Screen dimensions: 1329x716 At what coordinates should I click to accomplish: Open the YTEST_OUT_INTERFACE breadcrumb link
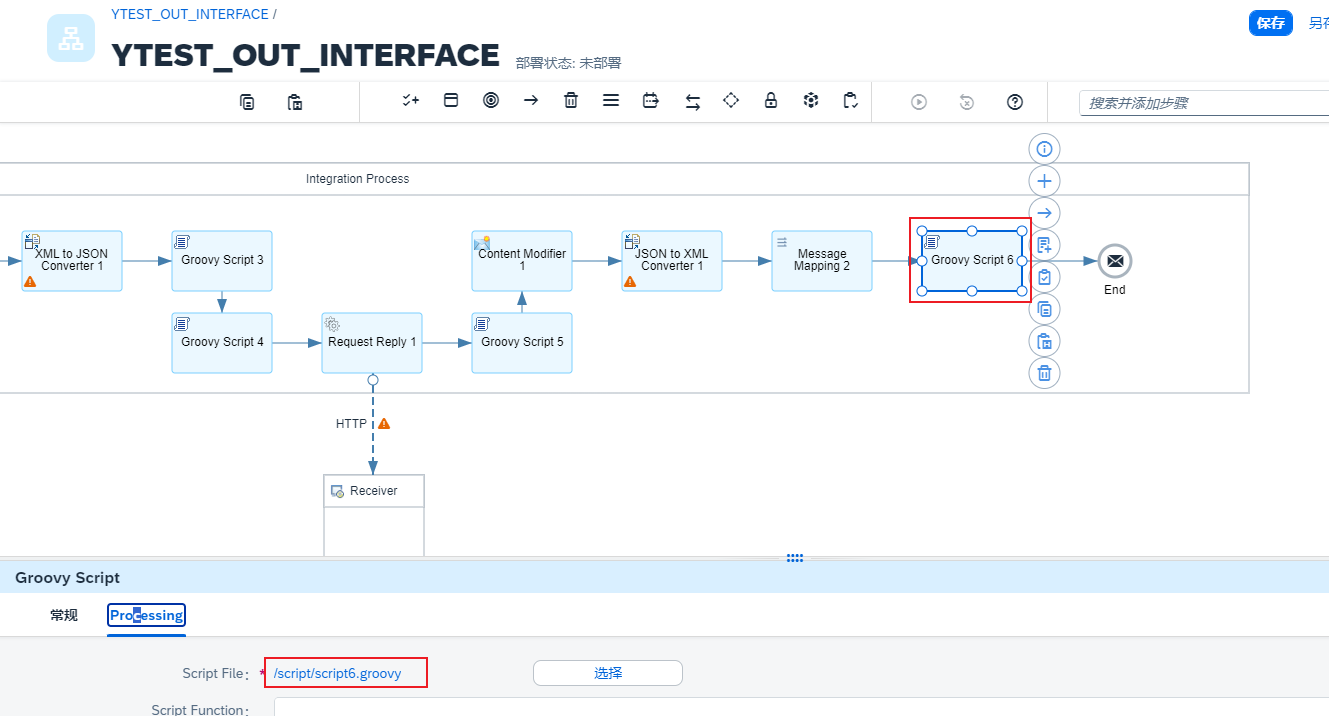coord(190,14)
